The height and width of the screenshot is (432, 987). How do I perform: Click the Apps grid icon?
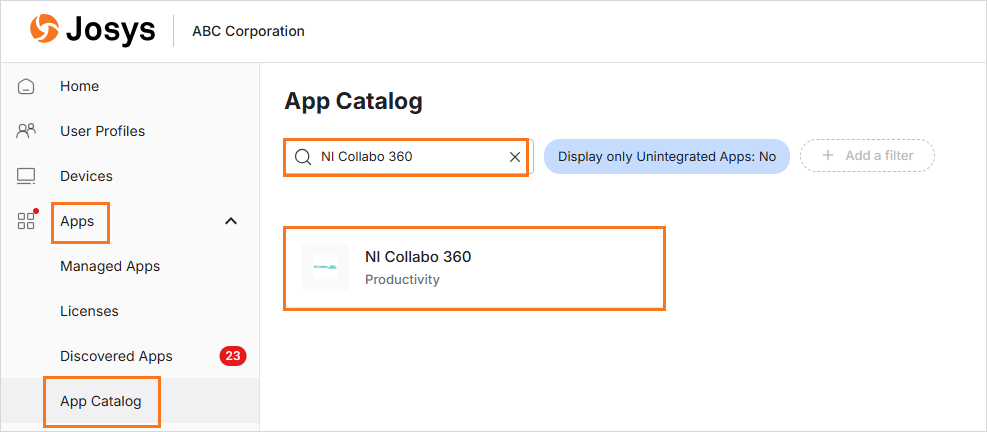pos(26,220)
